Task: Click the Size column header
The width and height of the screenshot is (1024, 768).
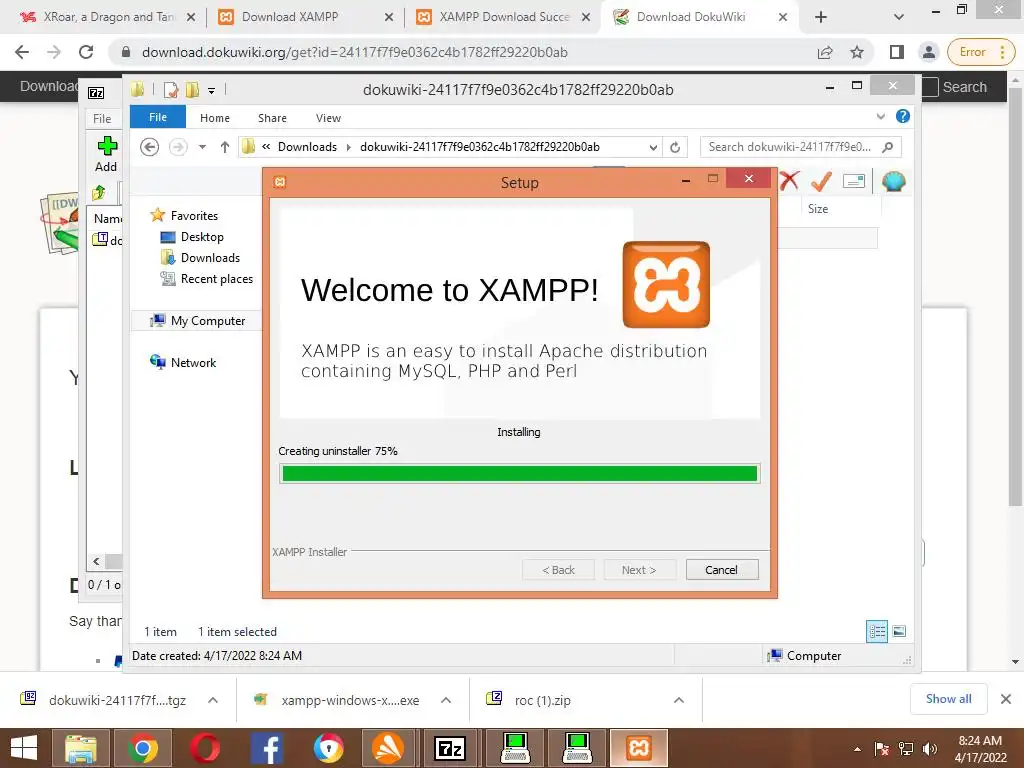Action: (x=818, y=209)
